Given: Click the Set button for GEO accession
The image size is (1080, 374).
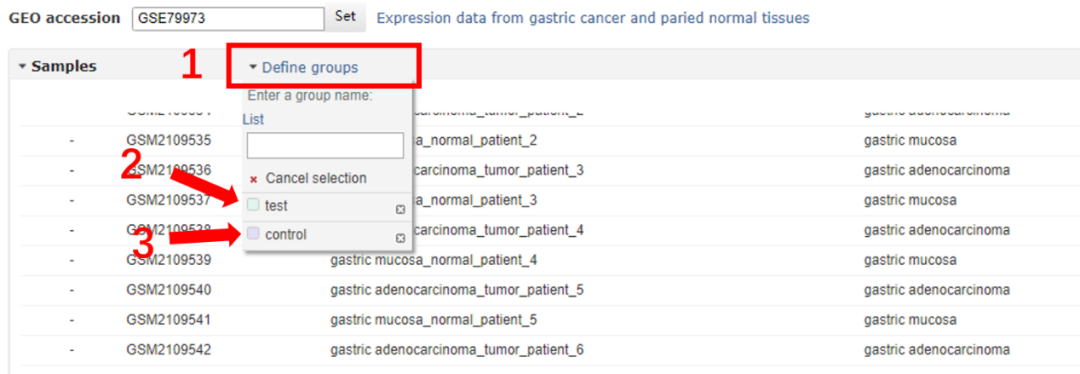Looking at the screenshot, I should click(346, 17).
